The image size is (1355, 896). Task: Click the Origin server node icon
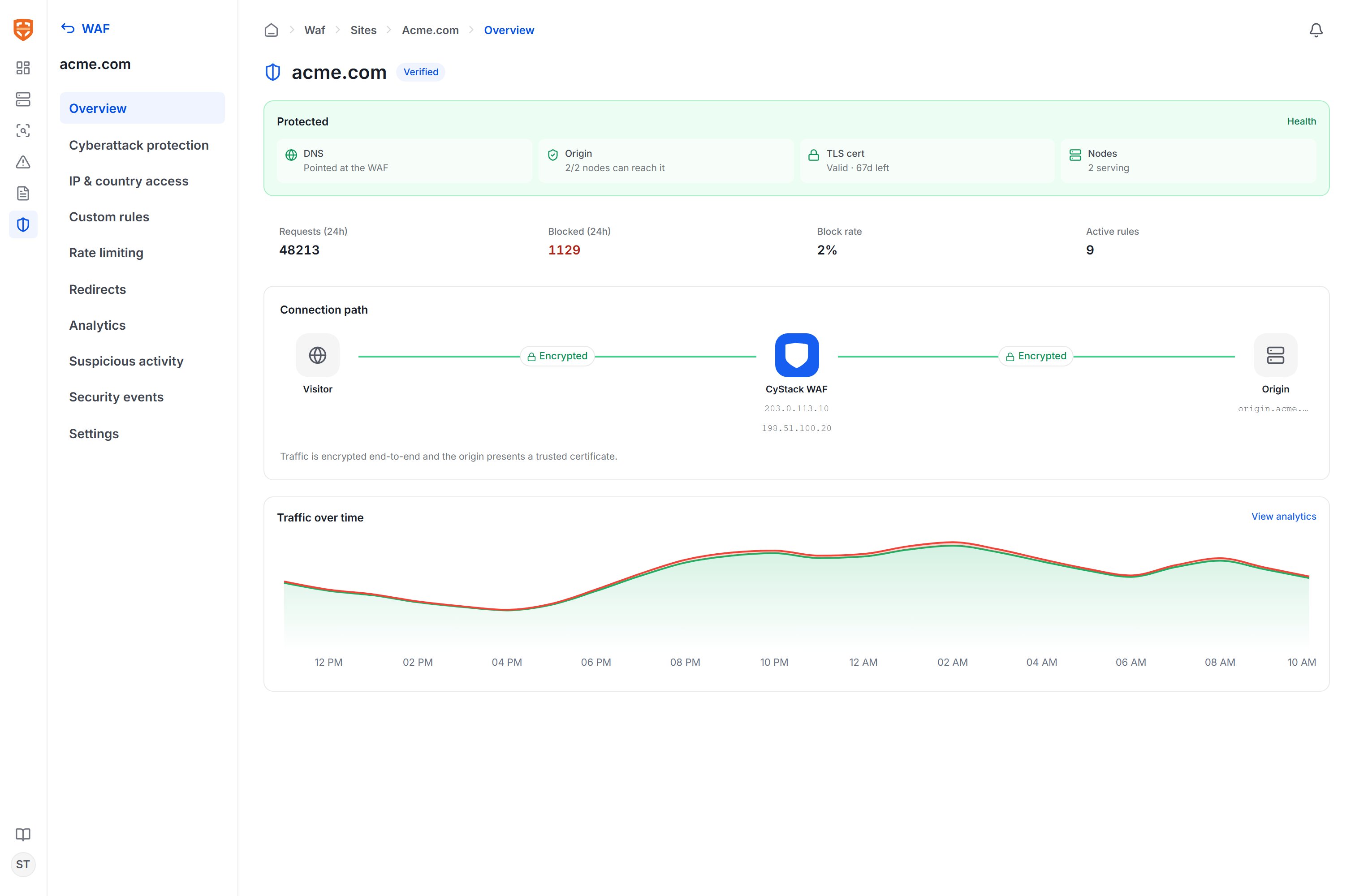(x=1275, y=355)
